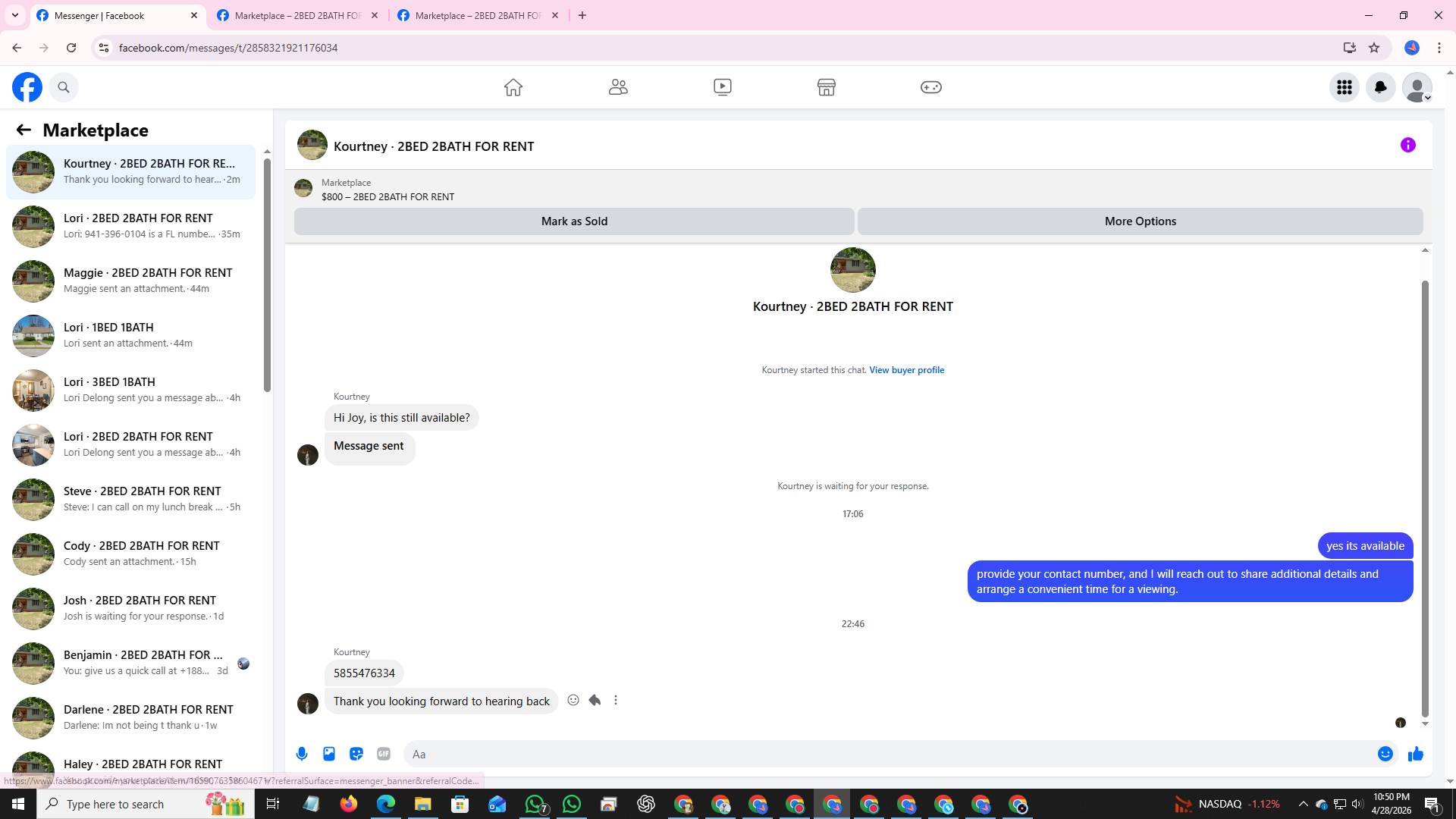Open notifications bell icon

tap(1380, 87)
